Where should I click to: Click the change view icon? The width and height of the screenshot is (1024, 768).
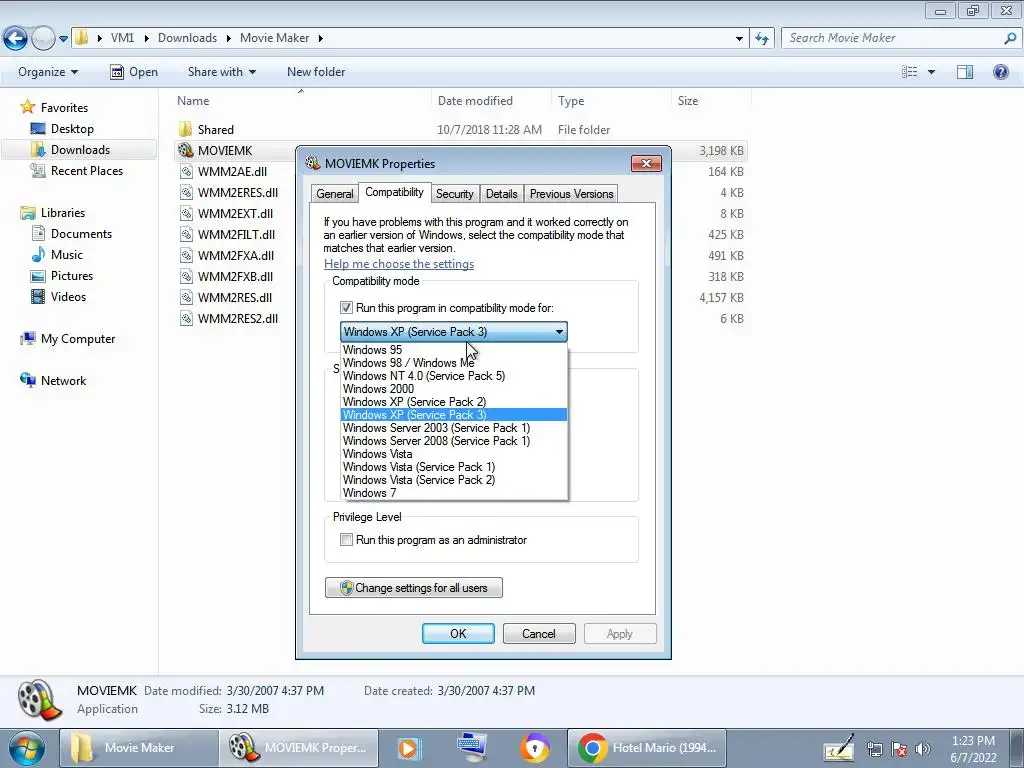click(x=910, y=72)
